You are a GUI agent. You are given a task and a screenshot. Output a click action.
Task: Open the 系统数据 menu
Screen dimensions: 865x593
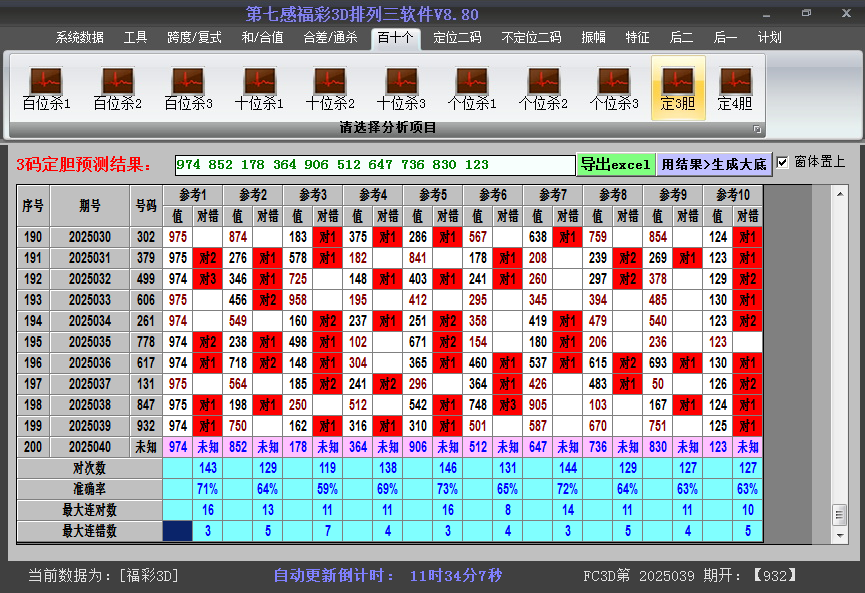pos(79,38)
